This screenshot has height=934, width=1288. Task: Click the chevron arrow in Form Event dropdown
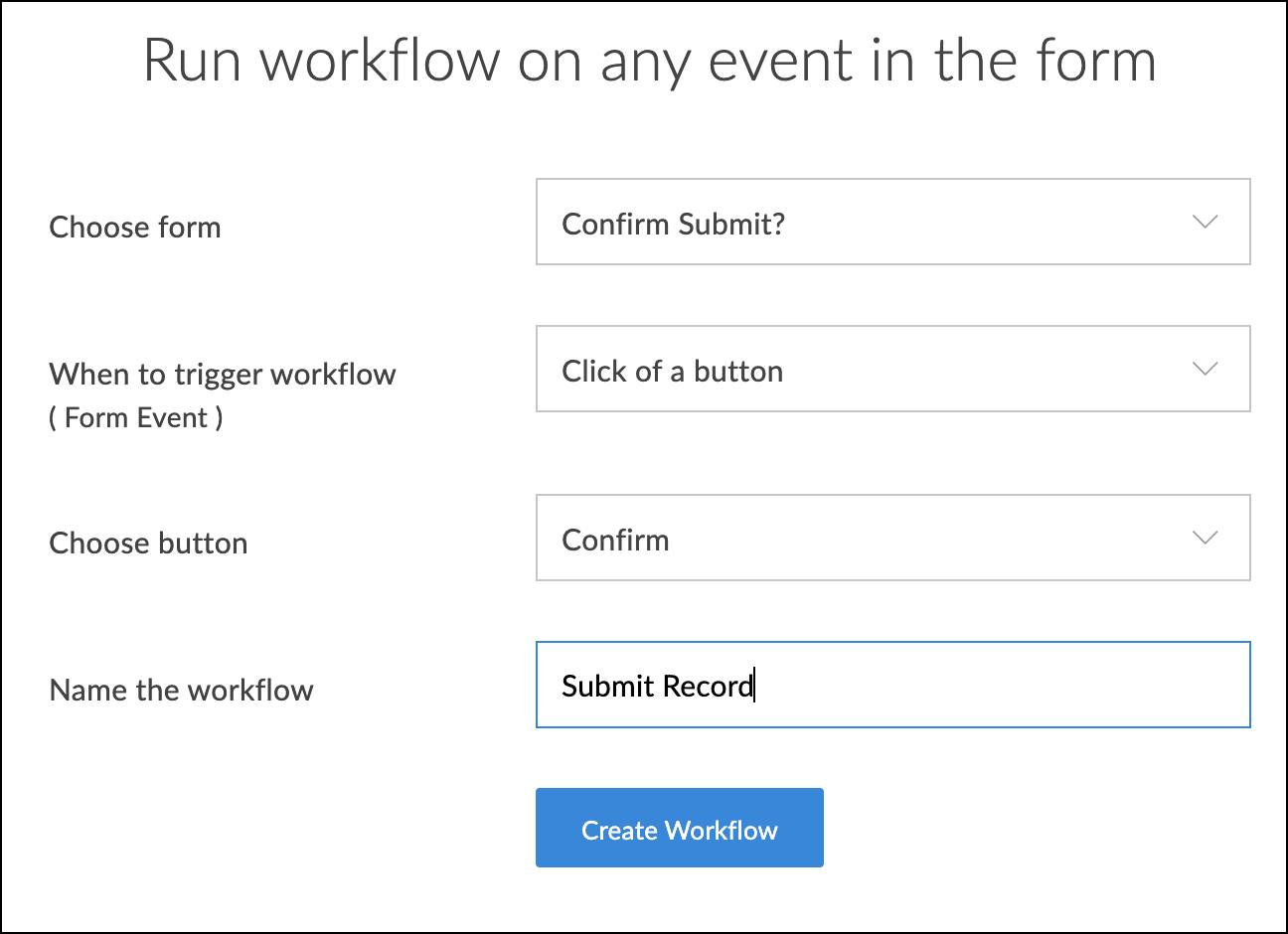pyautogui.click(x=1205, y=369)
